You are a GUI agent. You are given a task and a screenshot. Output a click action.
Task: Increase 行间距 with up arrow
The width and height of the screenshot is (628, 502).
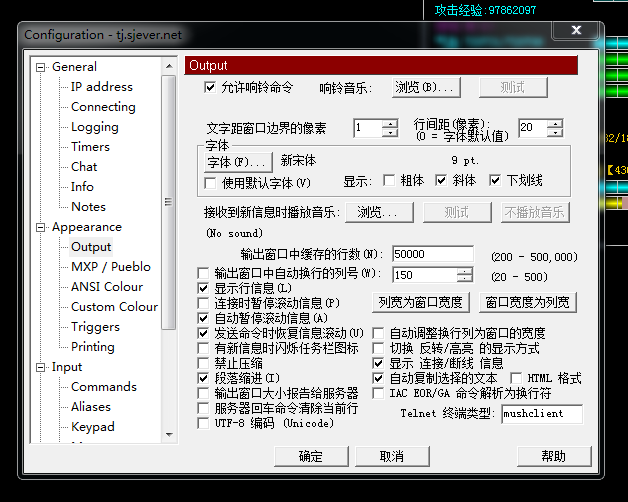pos(555,124)
